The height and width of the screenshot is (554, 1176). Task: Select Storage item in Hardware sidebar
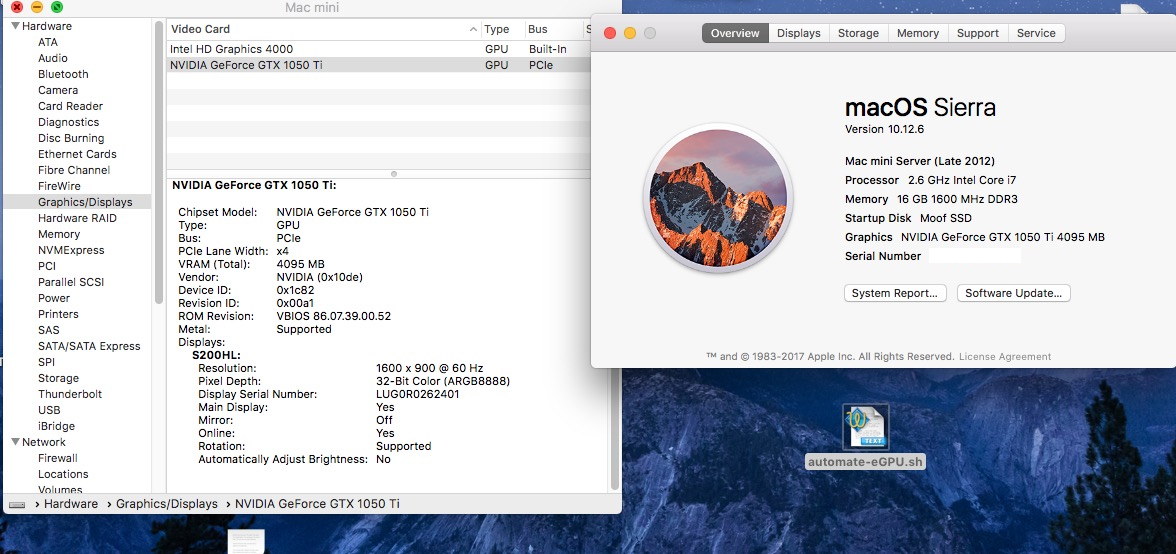click(x=58, y=378)
